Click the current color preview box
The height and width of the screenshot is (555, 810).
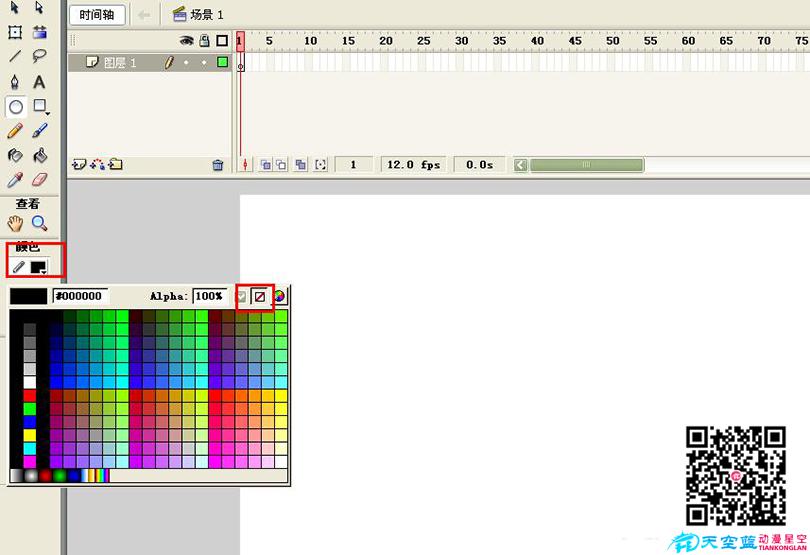coord(28,297)
